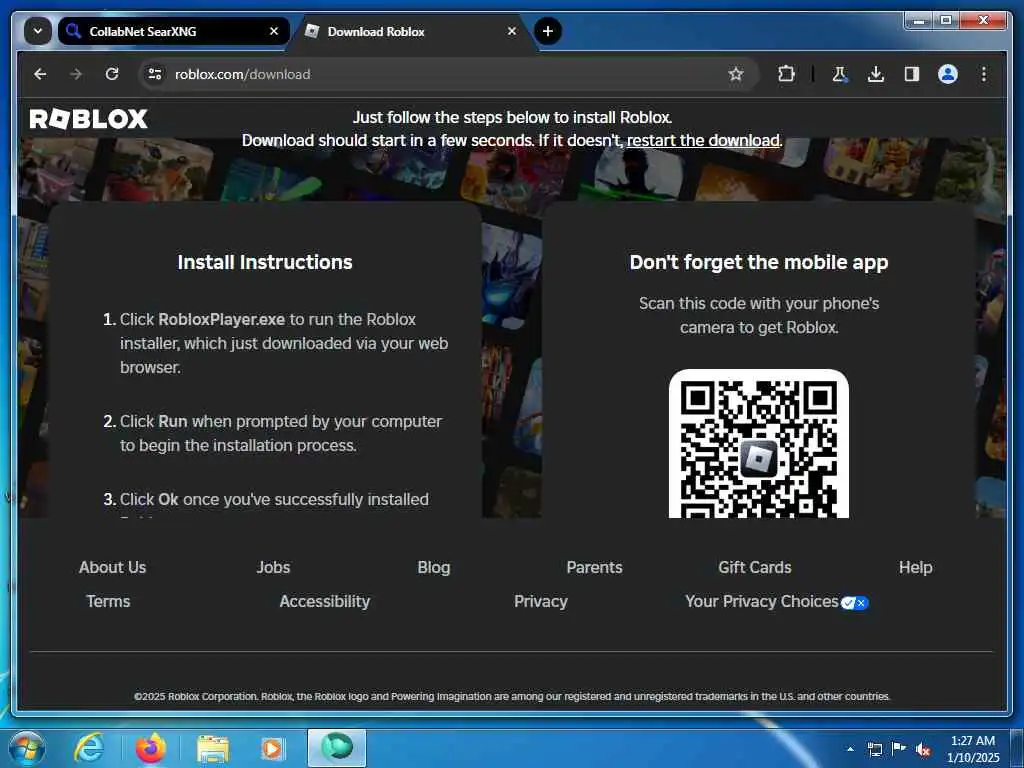The image size is (1024, 768).
Task: Open Chrome Labs flask icon
Action: coord(840,74)
